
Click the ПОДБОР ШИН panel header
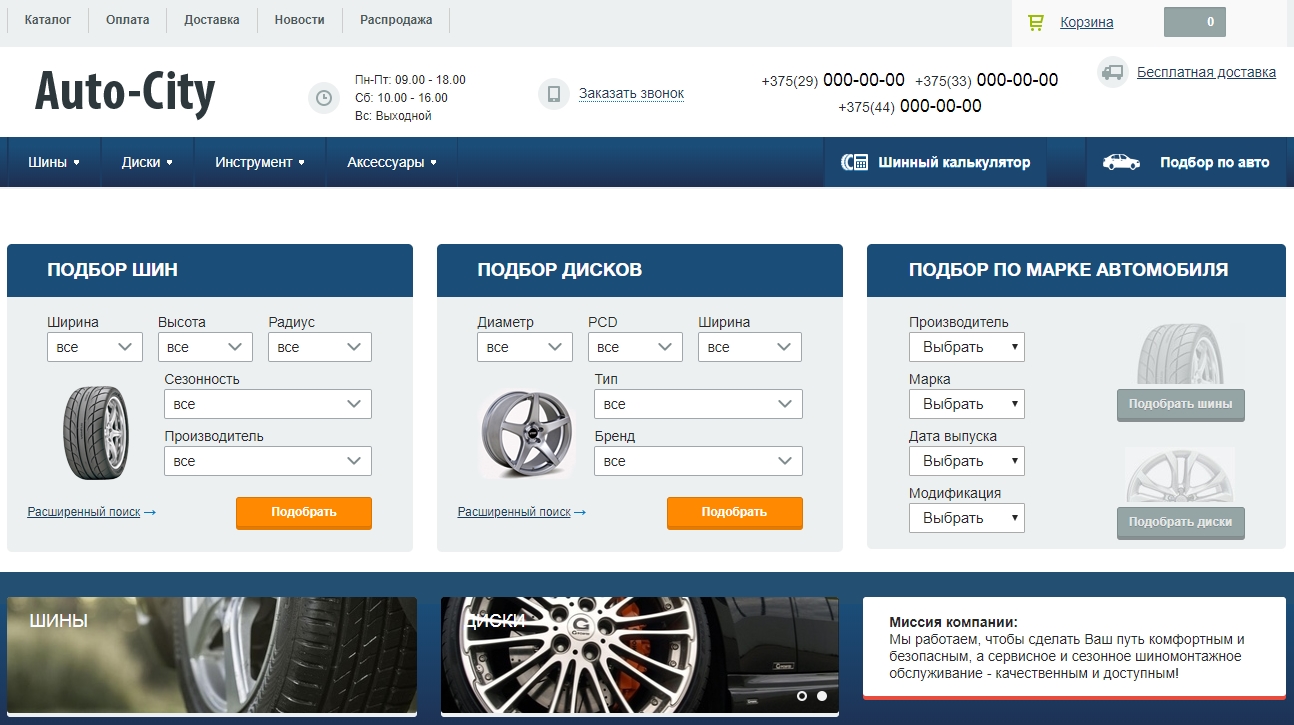click(x=210, y=270)
